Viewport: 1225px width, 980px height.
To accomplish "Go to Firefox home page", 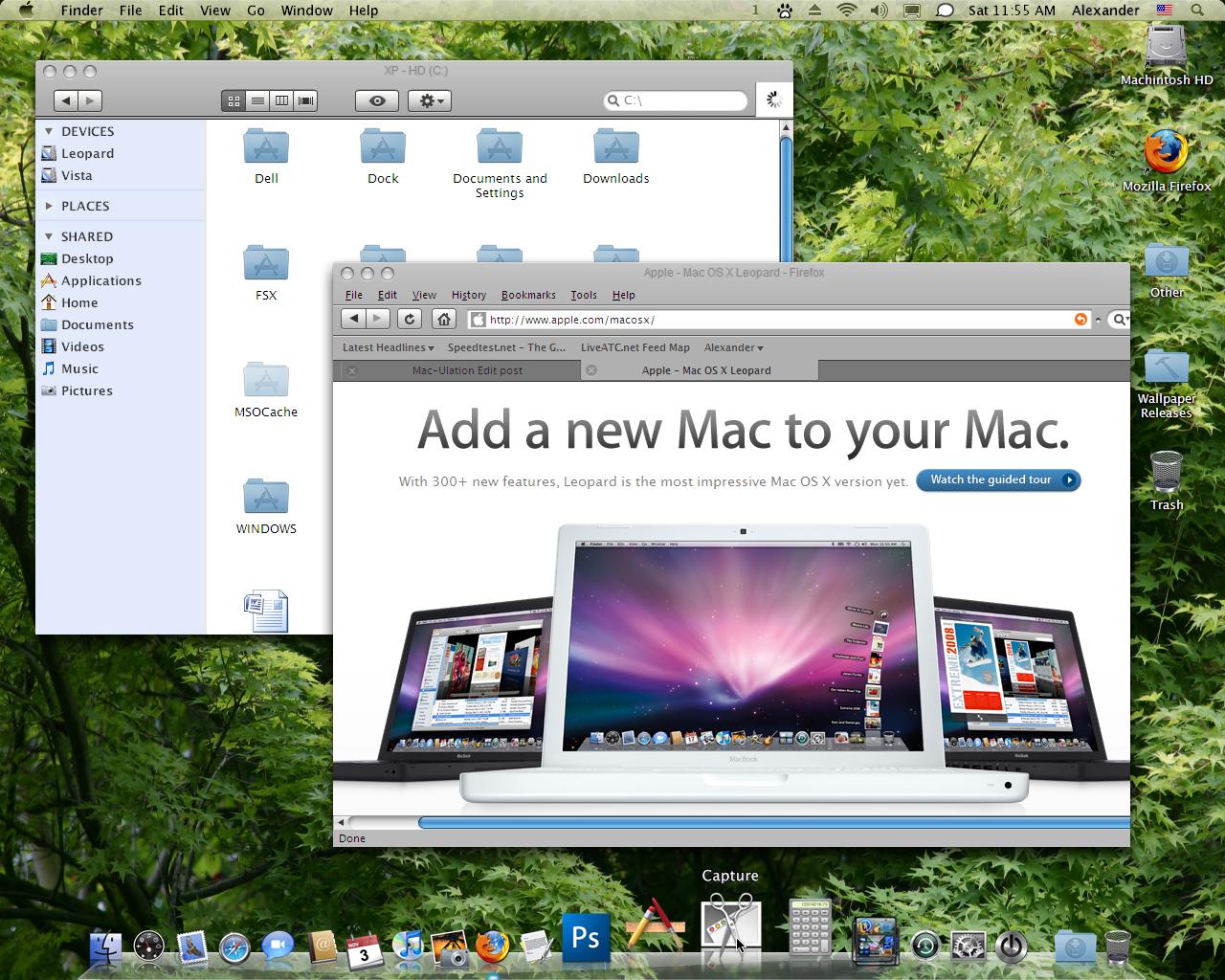I will click(x=443, y=320).
